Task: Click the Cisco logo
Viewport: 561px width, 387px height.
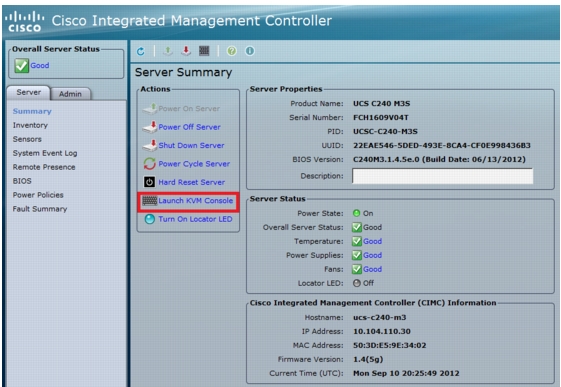Action: point(25,21)
